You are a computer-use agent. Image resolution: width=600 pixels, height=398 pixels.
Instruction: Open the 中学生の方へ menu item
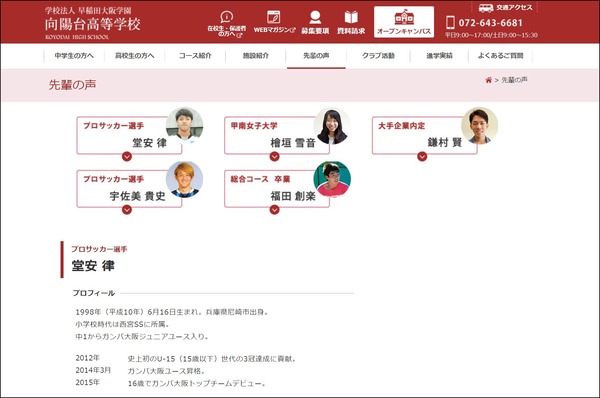coord(74,56)
